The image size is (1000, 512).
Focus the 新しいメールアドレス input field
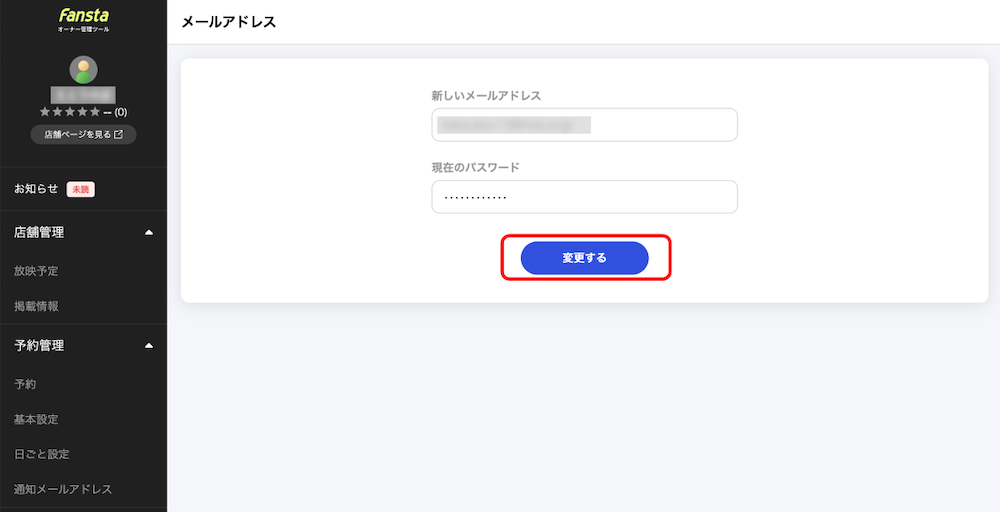[585, 125]
